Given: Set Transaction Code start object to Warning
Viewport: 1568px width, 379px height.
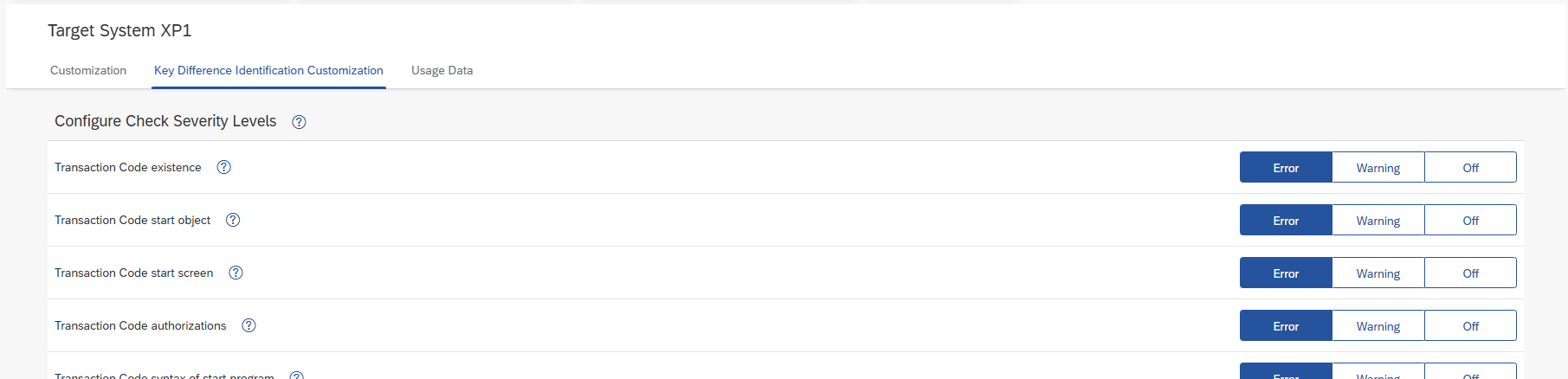Looking at the screenshot, I should tap(1378, 221).
